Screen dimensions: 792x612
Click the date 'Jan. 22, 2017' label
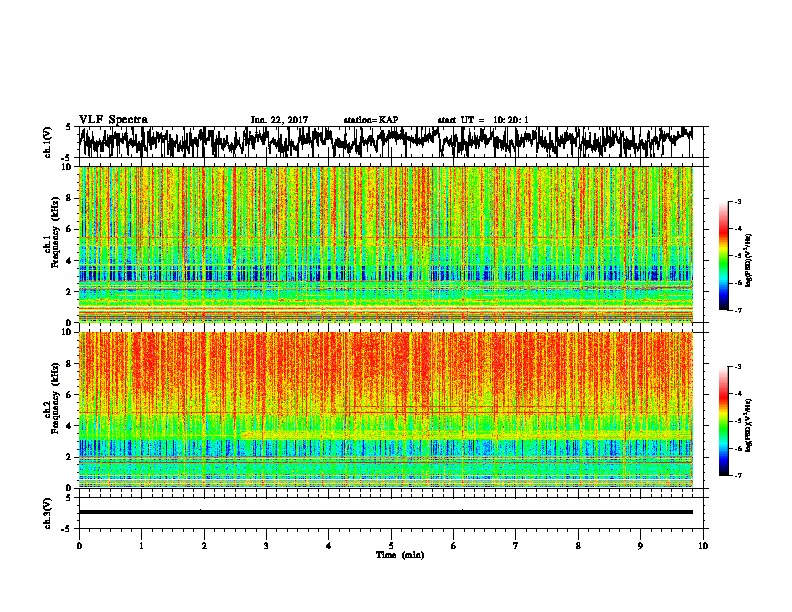pyautogui.click(x=279, y=120)
